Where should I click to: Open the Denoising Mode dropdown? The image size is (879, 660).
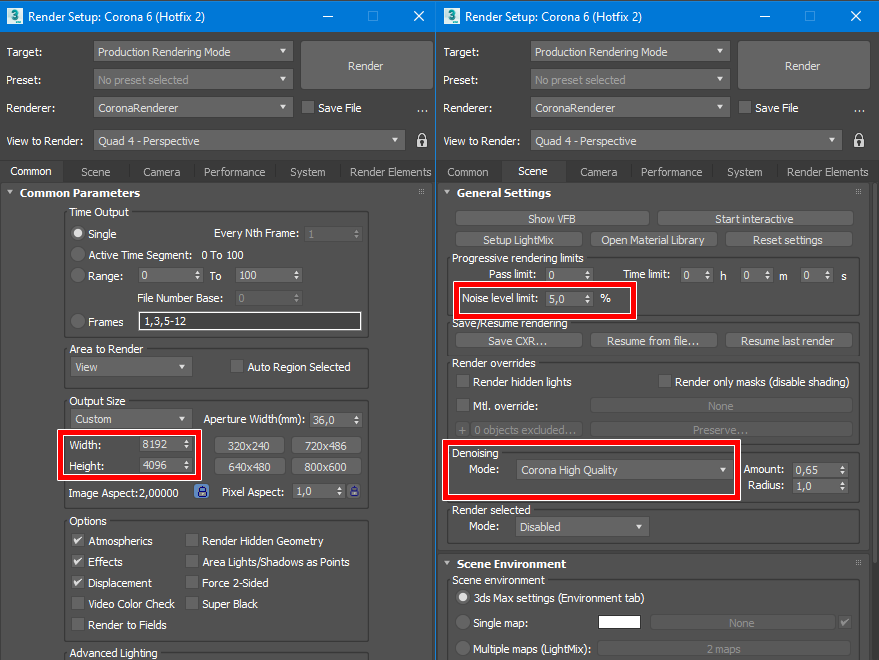pyautogui.click(x=624, y=470)
